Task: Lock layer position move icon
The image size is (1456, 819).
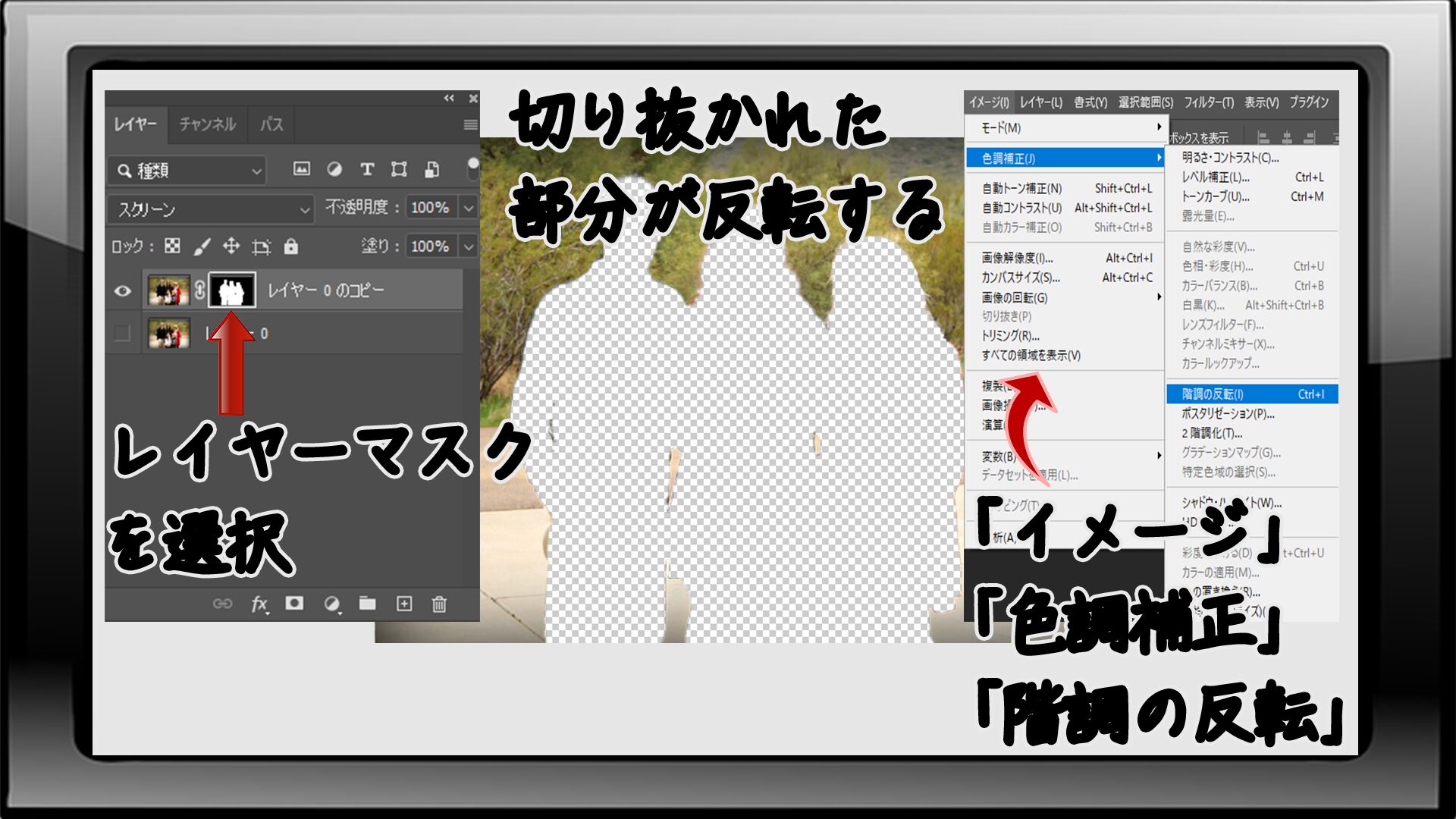Action: (231, 246)
